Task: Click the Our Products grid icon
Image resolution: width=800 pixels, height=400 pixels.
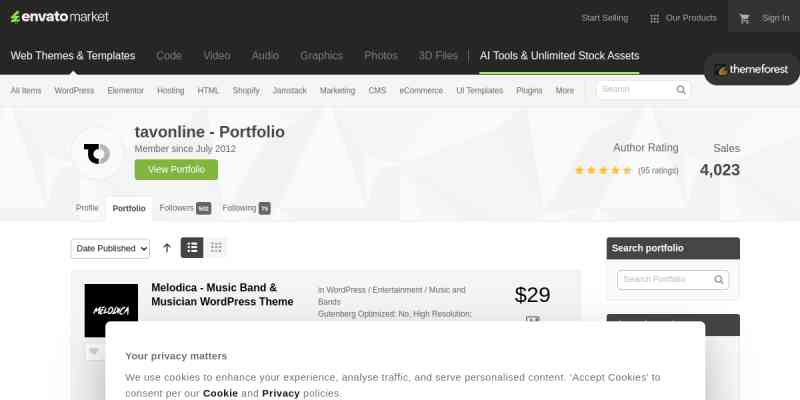Action: tap(654, 19)
